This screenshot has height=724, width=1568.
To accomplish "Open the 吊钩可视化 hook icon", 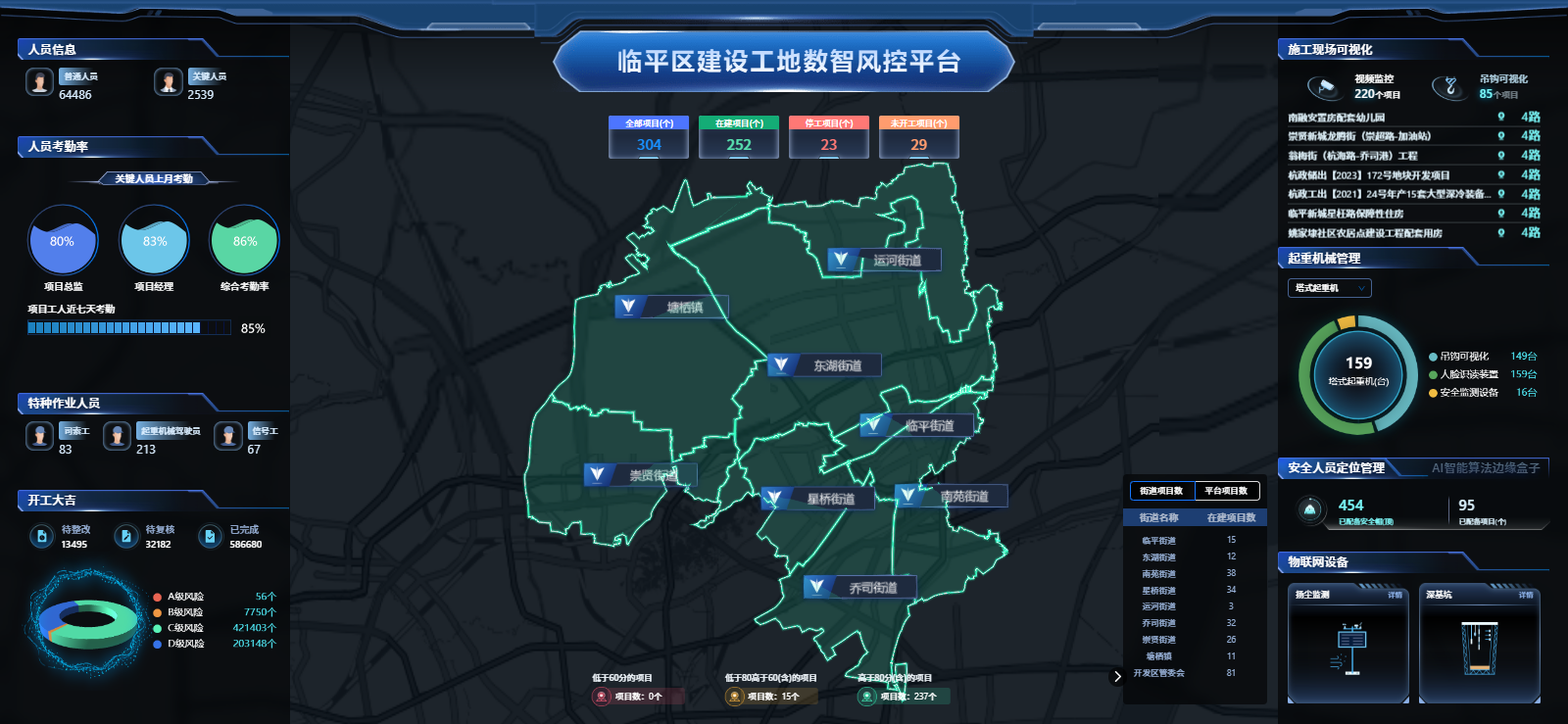I will tap(1448, 87).
